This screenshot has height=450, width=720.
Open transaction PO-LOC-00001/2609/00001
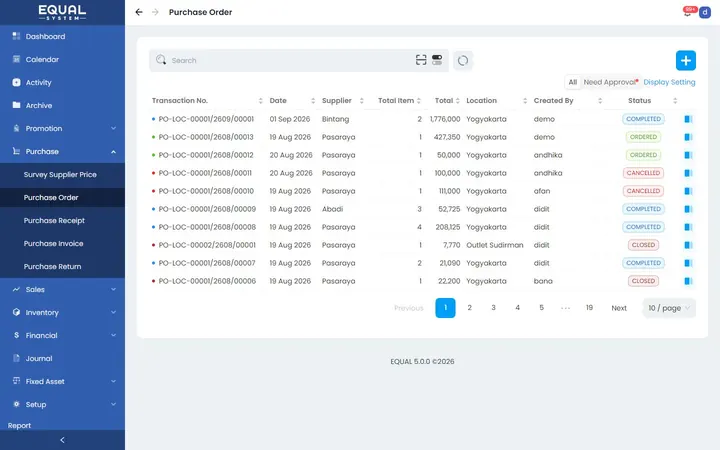point(206,119)
